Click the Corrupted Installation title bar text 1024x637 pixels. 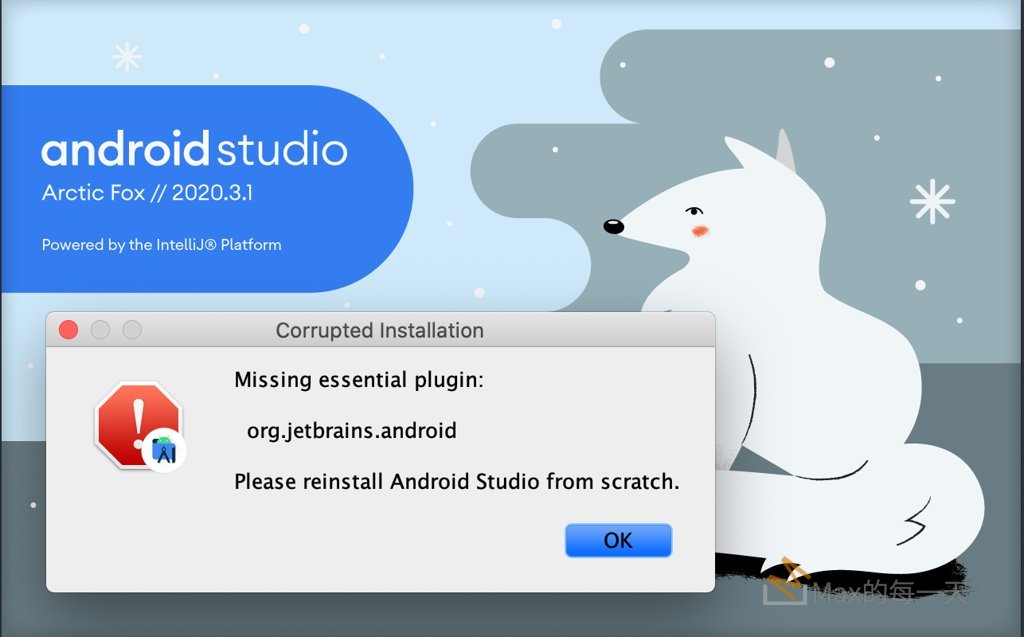[379, 330]
